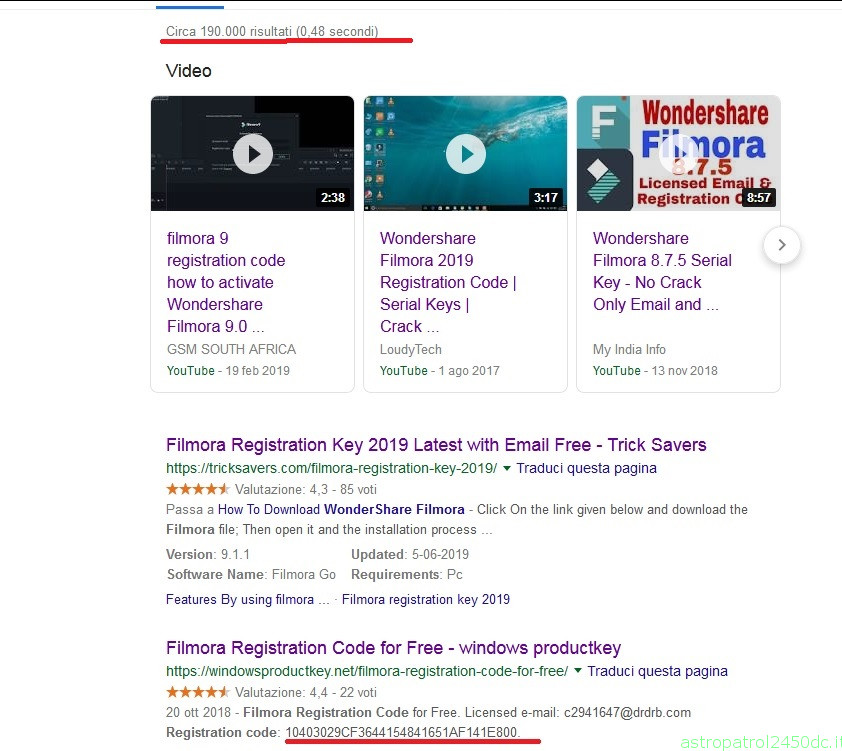Click 'Requirements: Pc' detail text
Image resolution: width=842 pixels, height=751 pixels.
[x=407, y=574]
